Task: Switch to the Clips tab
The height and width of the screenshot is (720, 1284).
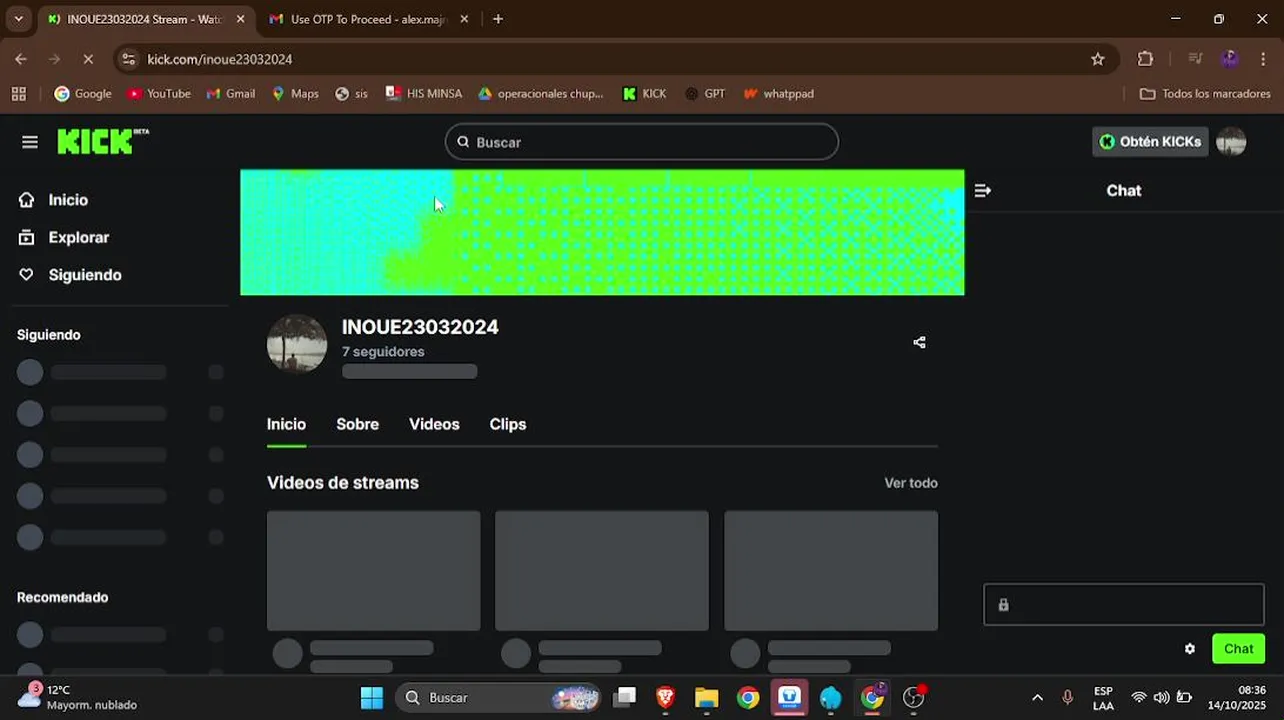Action: (x=508, y=424)
